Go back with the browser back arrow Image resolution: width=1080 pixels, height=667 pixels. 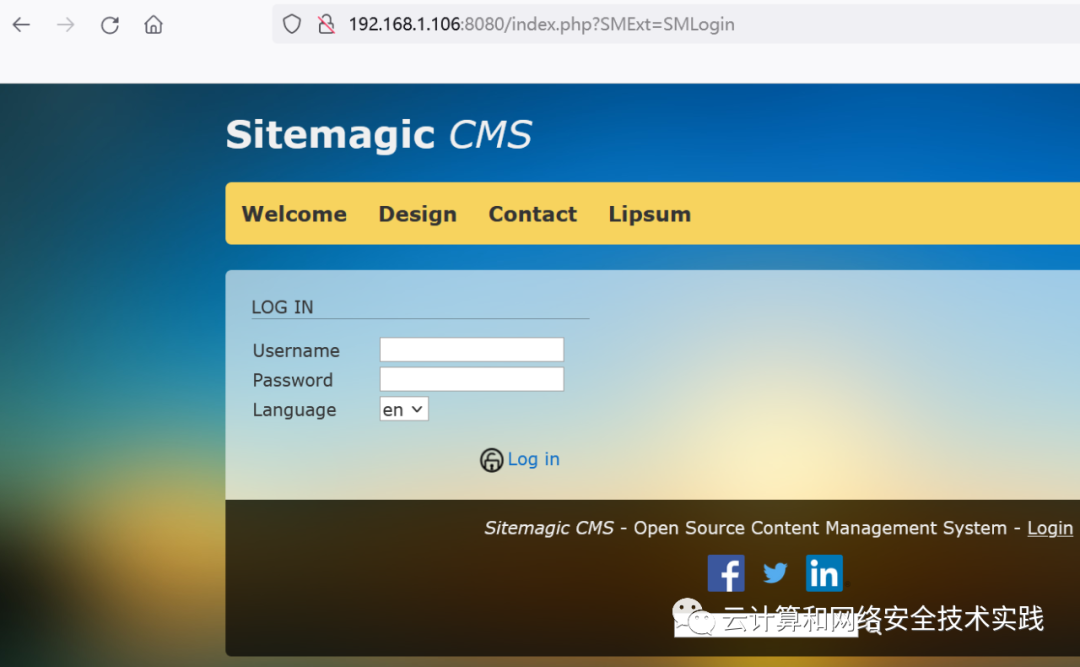tap(21, 25)
